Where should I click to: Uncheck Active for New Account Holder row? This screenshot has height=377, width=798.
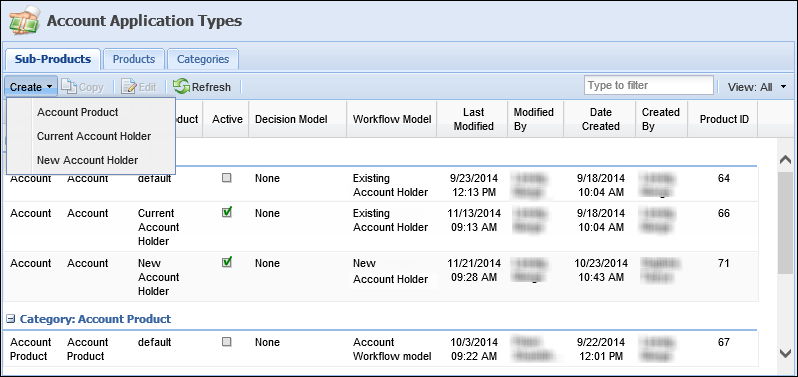click(227, 263)
